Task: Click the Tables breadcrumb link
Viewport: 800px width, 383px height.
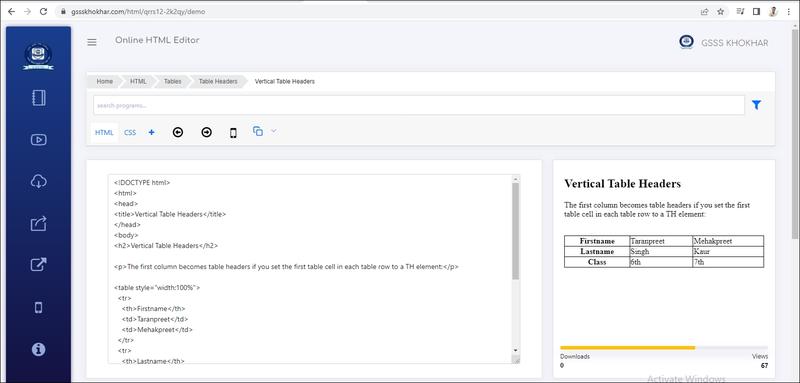Action: (x=172, y=82)
